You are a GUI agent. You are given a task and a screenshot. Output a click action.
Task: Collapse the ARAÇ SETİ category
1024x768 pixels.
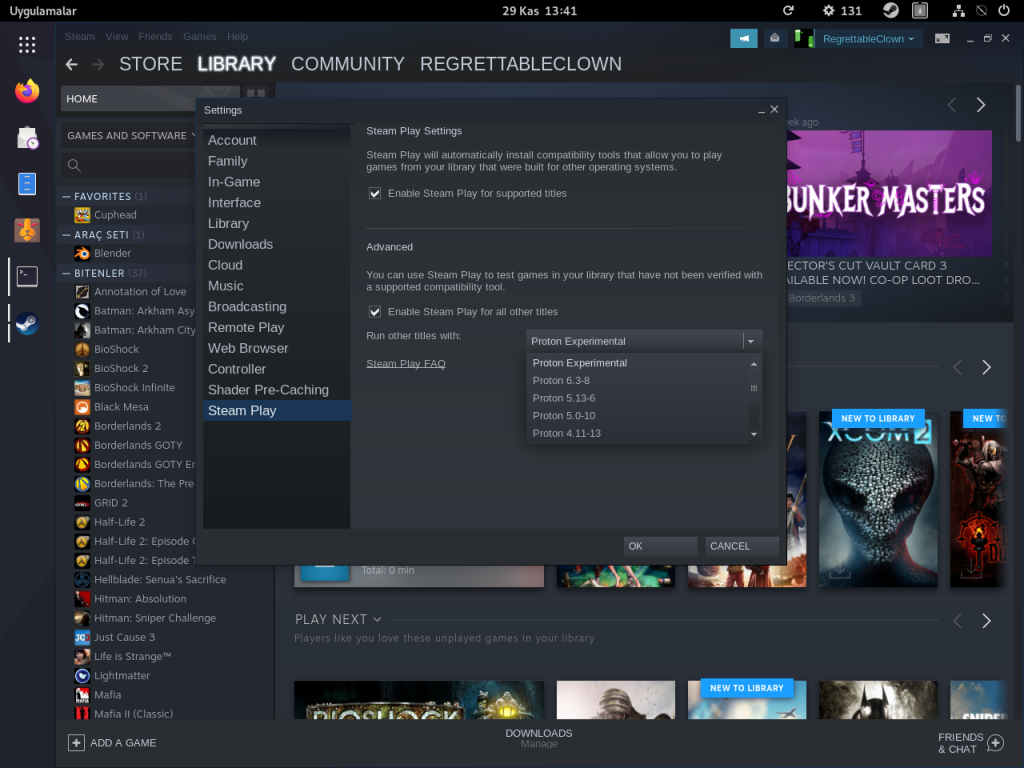(67, 234)
